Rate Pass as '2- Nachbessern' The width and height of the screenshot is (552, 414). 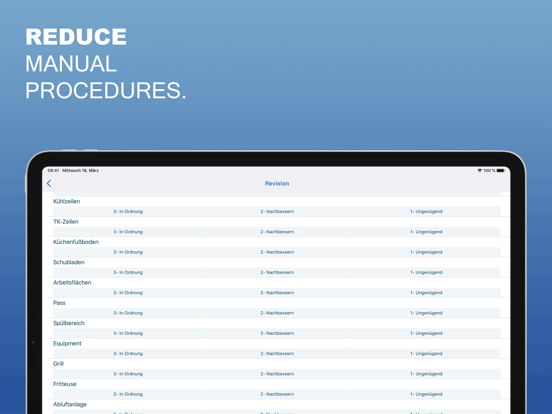coord(277,313)
